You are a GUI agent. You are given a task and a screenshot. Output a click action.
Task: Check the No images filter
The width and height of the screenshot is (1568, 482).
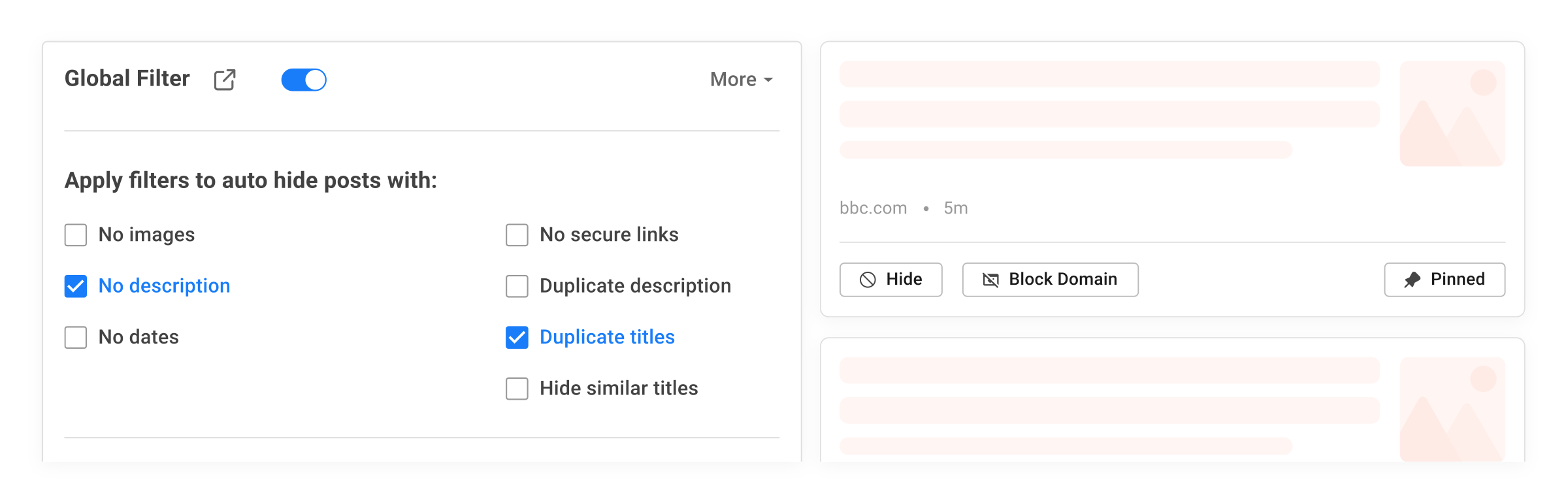[75, 234]
